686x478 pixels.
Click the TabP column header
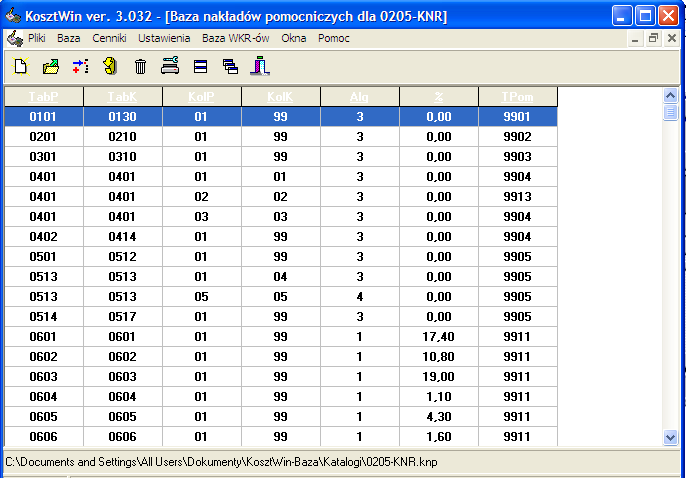click(x=44, y=97)
